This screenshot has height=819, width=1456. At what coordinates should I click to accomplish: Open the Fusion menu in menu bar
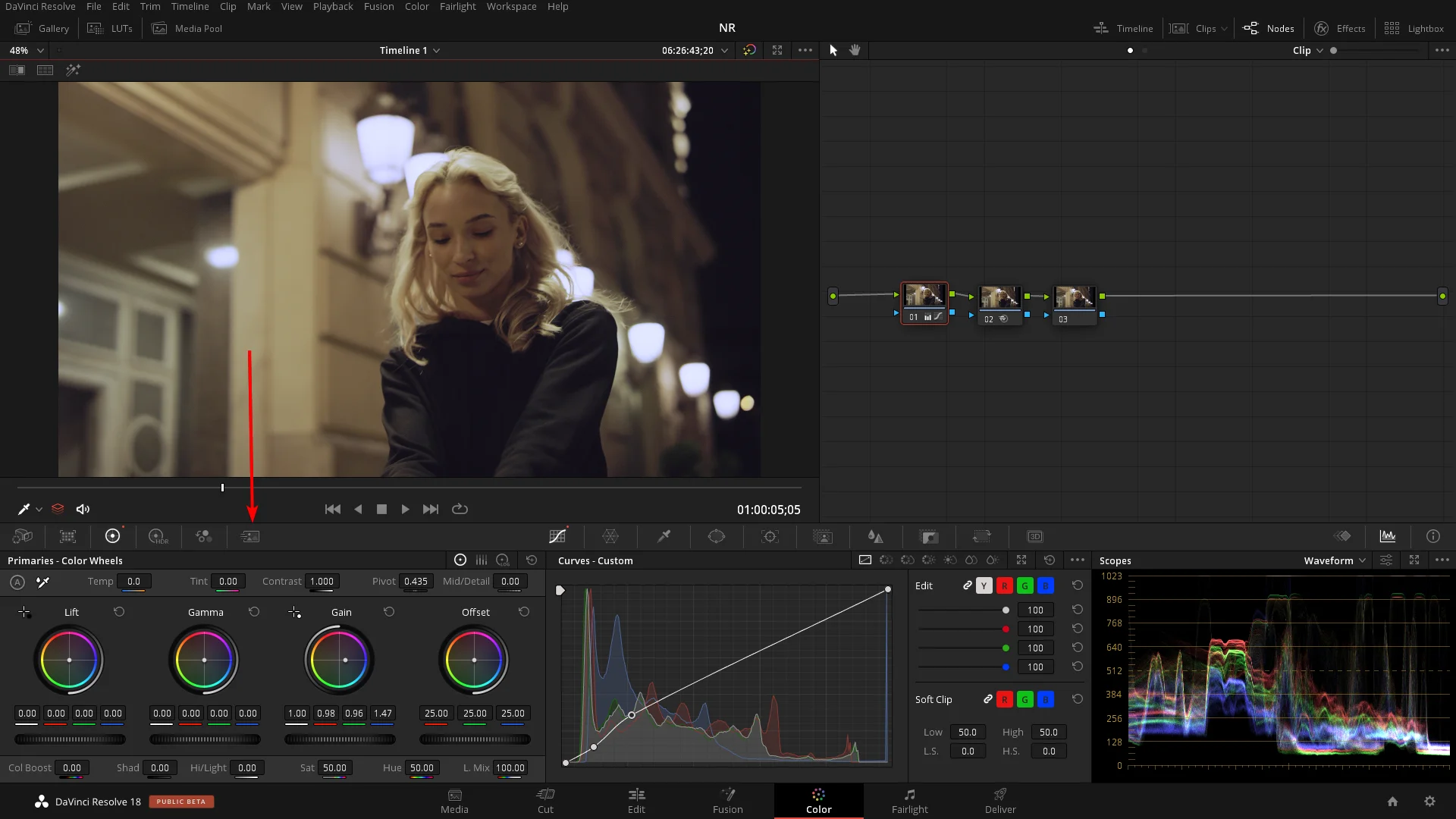pos(378,7)
